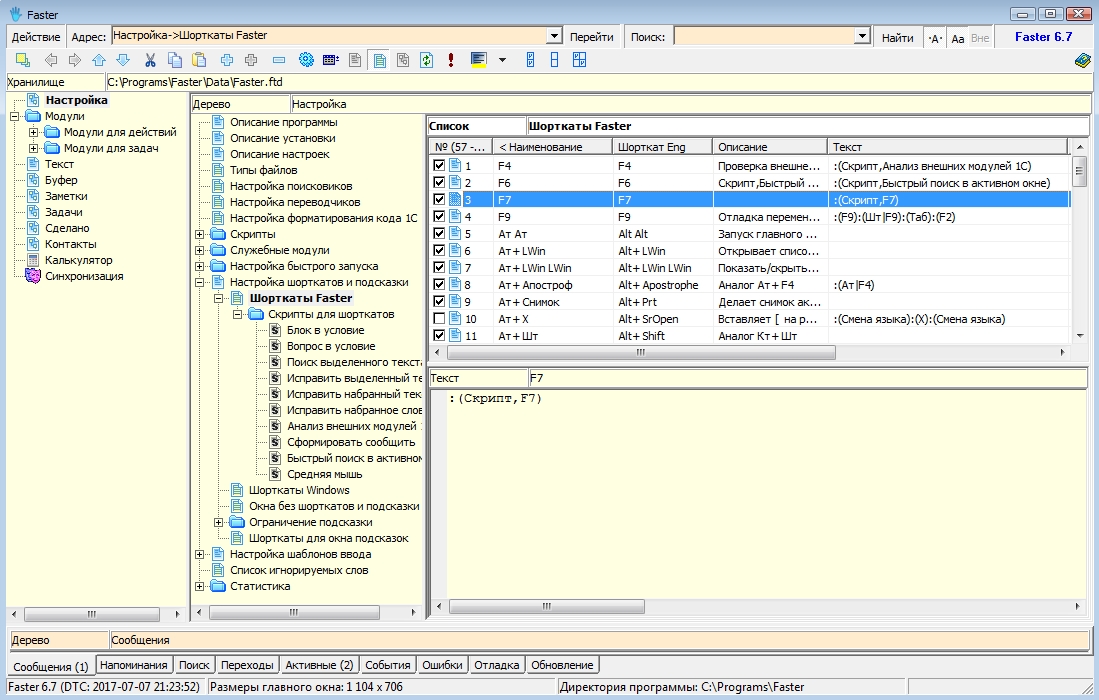Click the blue down arrow toolbar icon
Screen dimensions: 1099x700
click(x=123, y=60)
